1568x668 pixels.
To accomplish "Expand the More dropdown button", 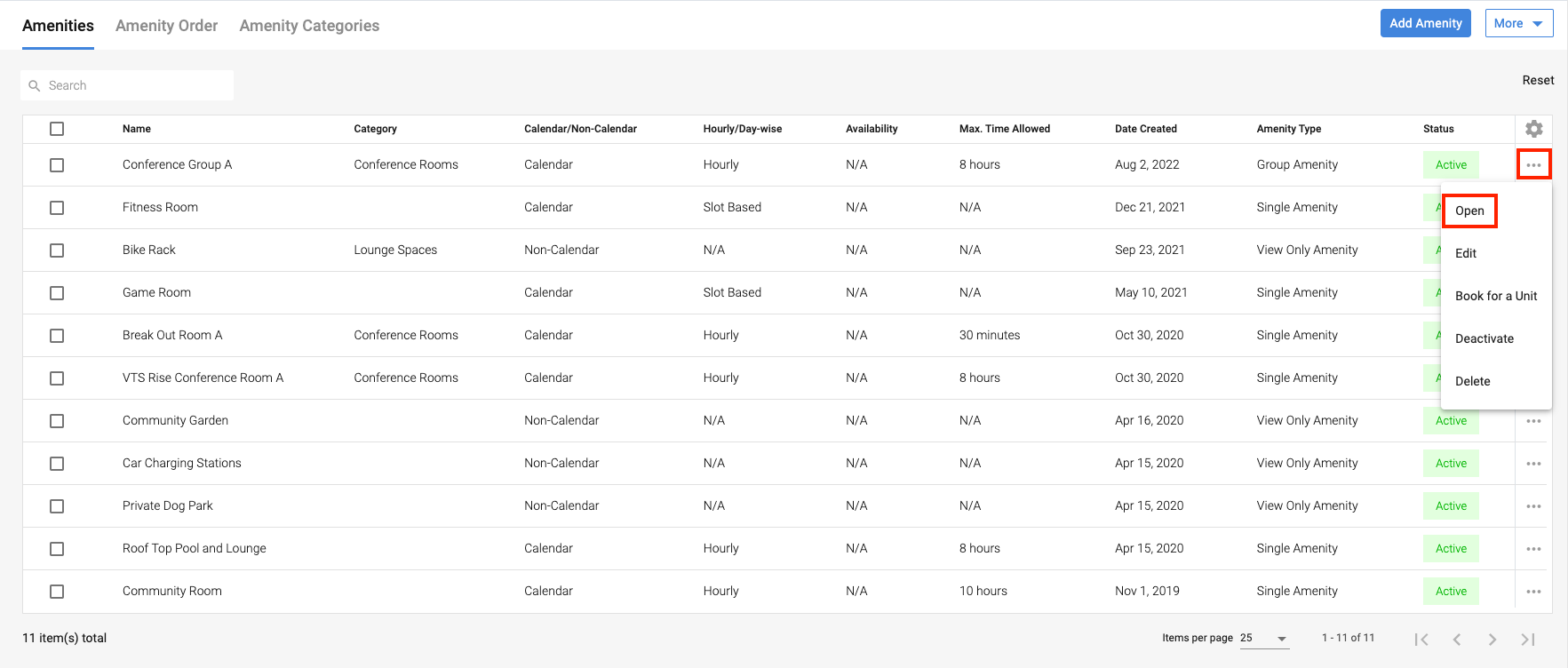I will point(1518,23).
